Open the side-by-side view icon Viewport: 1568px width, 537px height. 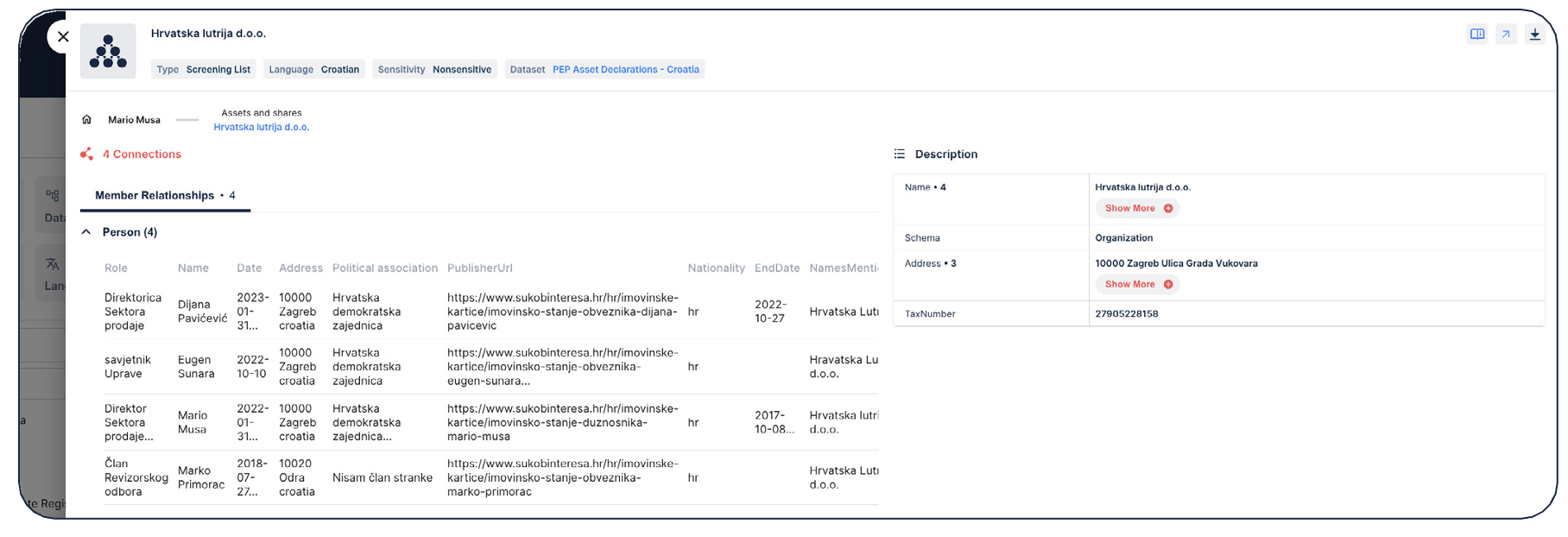(x=1477, y=35)
